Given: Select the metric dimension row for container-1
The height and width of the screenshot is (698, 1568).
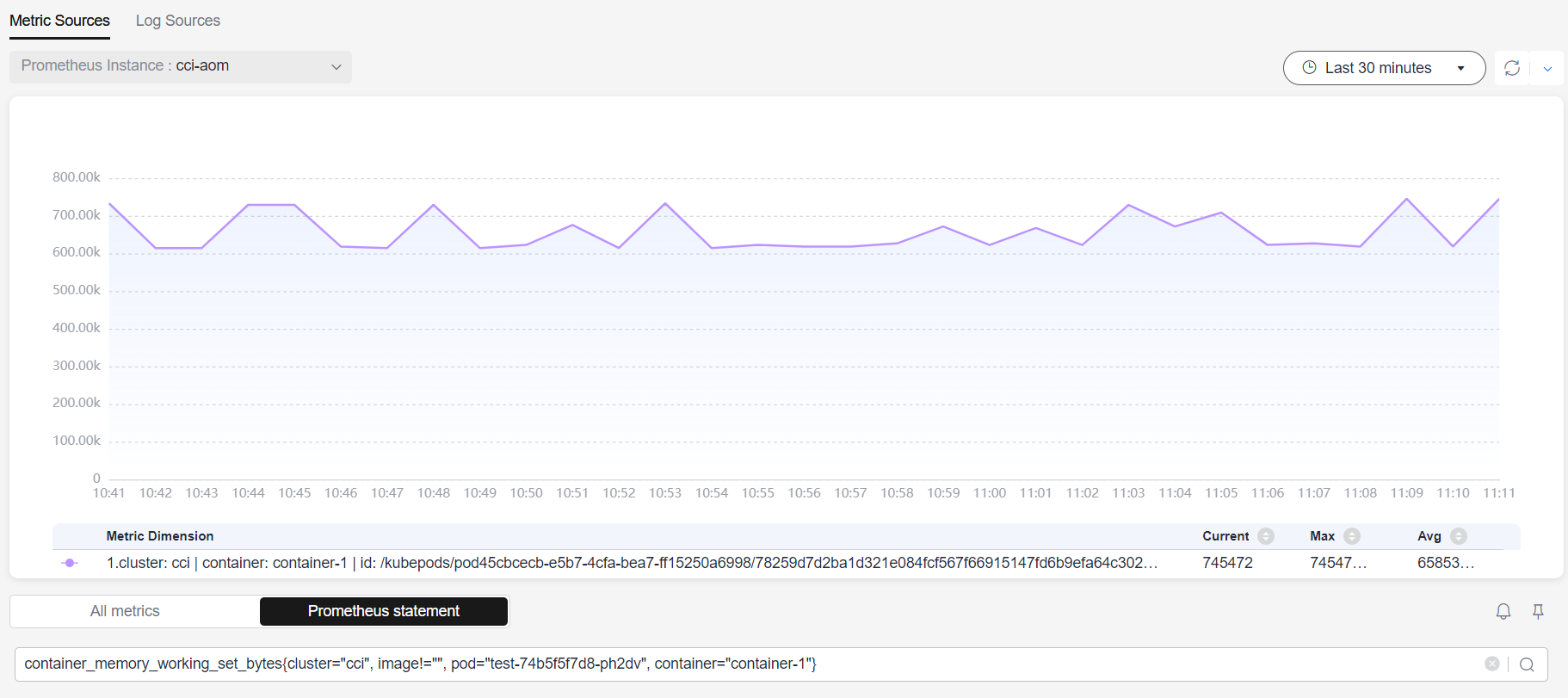Looking at the screenshot, I should pos(786,563).
